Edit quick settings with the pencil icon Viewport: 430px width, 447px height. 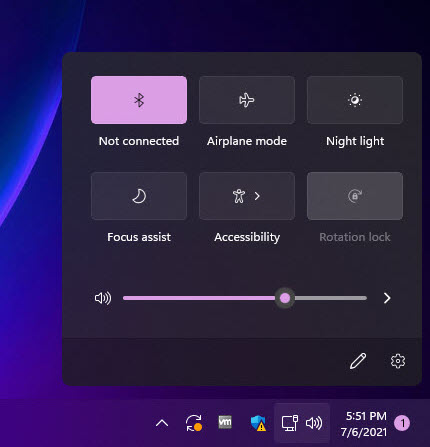[358, 361]
